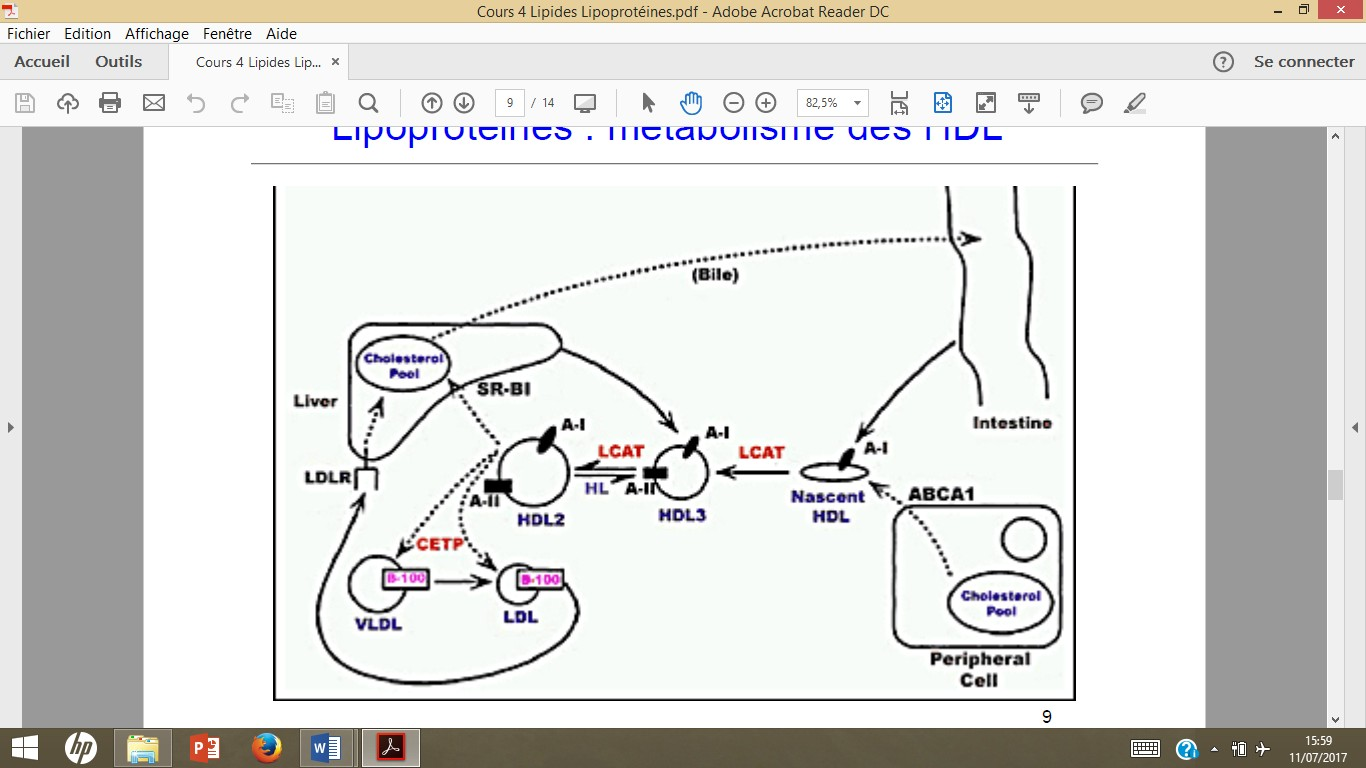
Task: Toggle the hand pan tool
Action: (691, 103)
